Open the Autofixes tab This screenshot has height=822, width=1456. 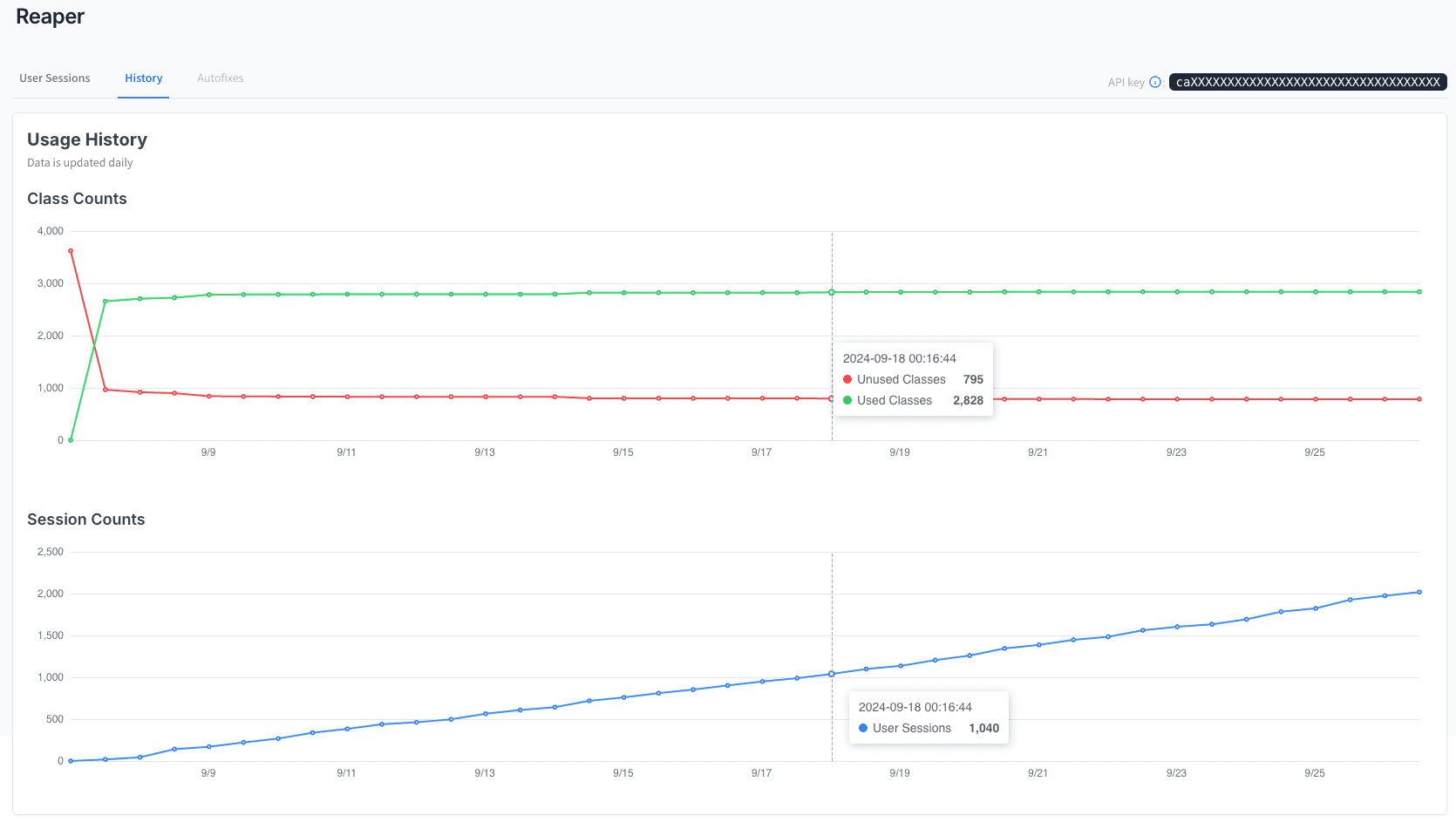(x=220, y=78)
